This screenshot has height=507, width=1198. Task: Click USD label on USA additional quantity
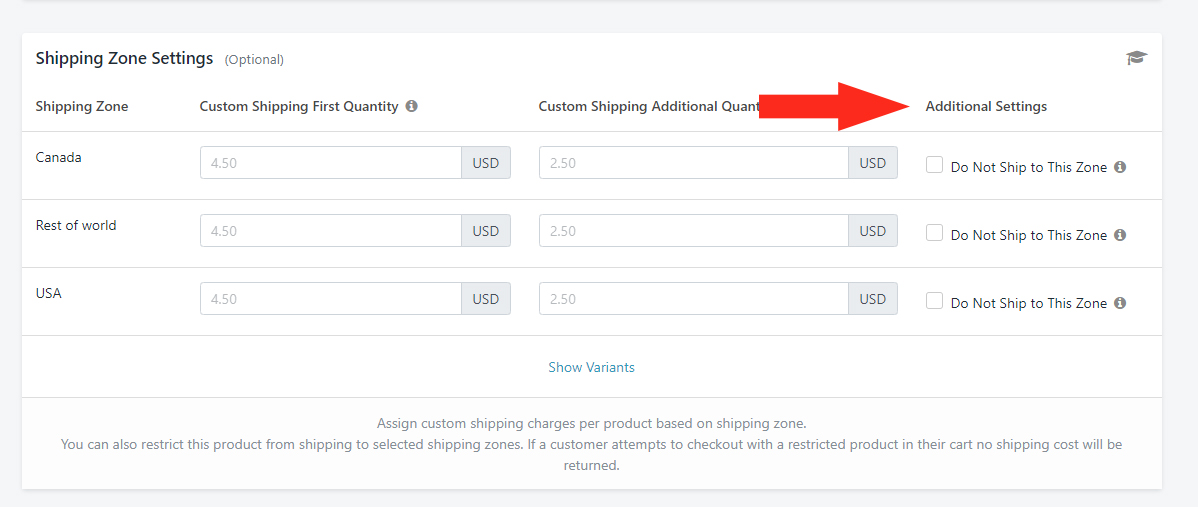tap(873, 299)
